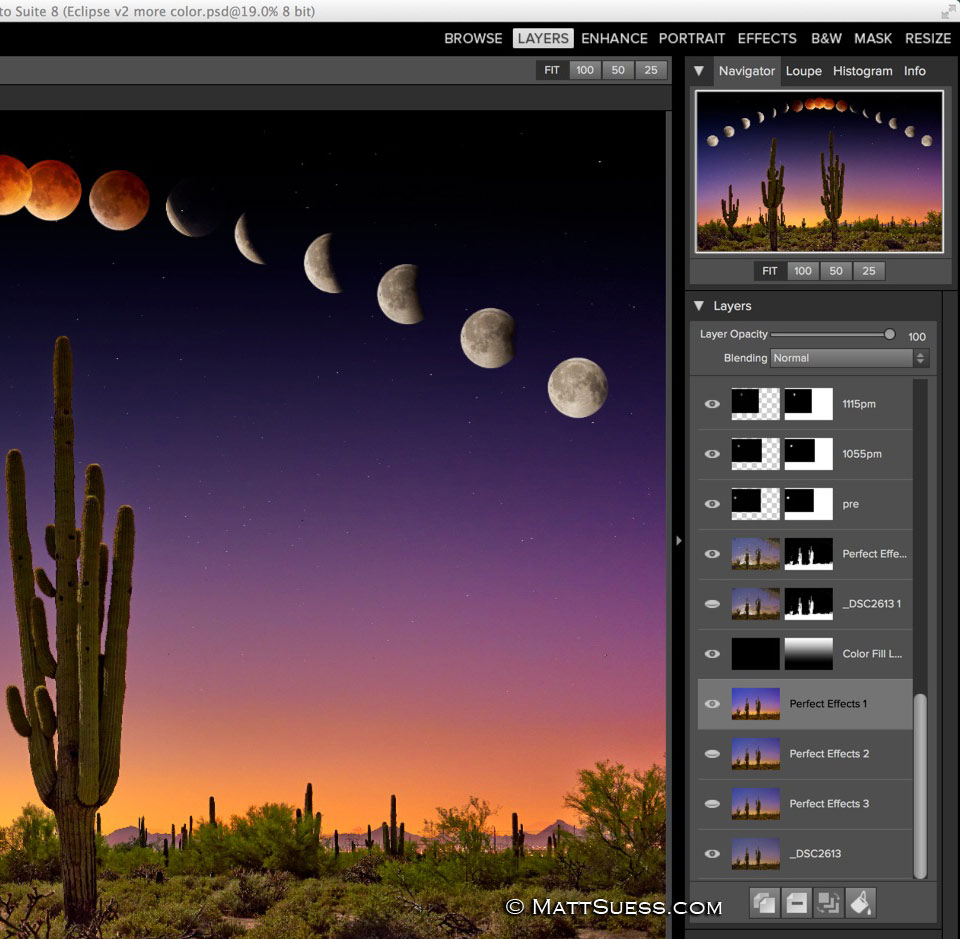Click the Layer Opacity value 100
960x939 pixels.
[x=917, y=337]
